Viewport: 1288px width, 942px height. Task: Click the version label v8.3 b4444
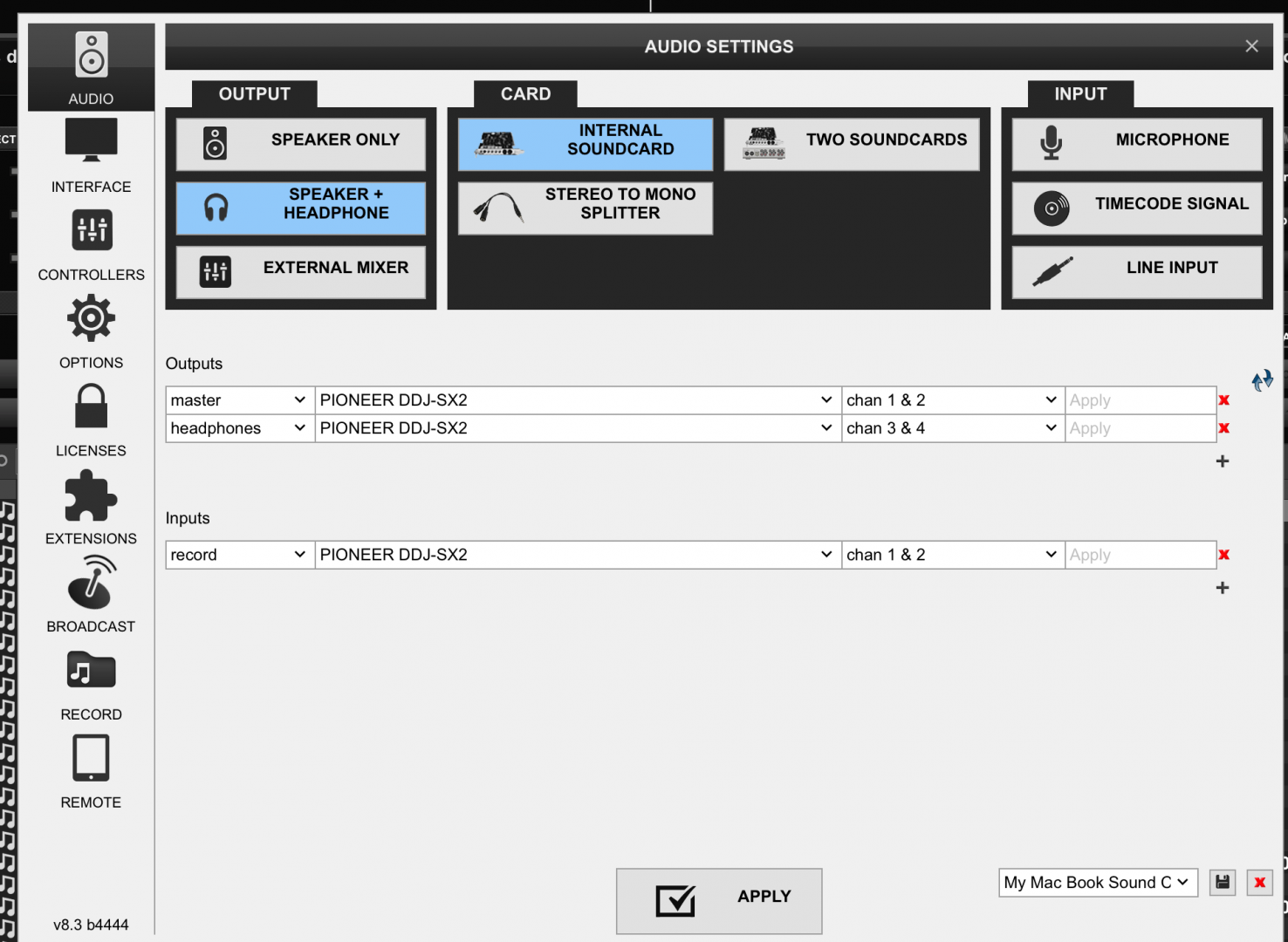click(x=91, y=925)
